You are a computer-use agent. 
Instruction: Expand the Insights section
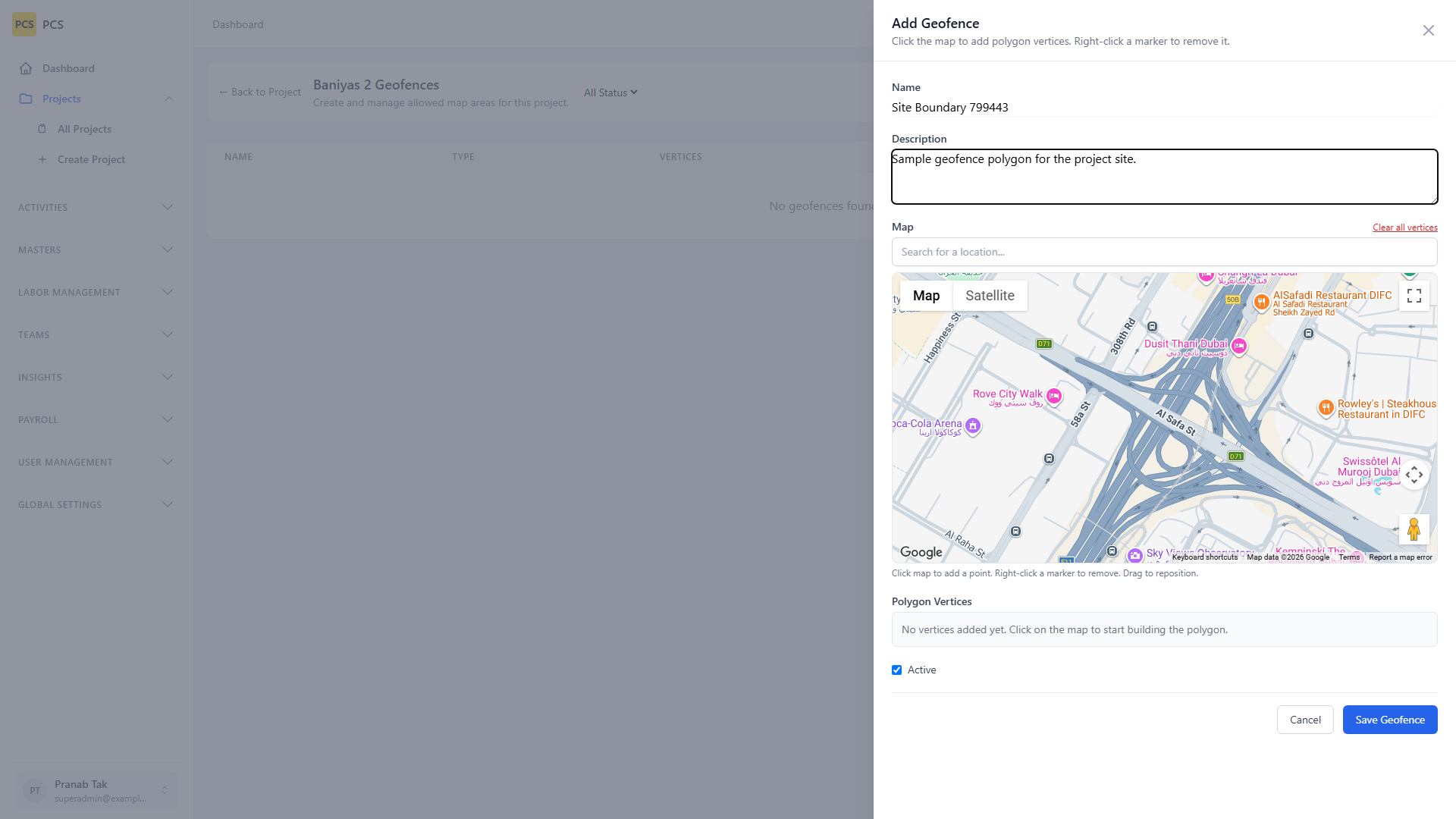(168, 377)
